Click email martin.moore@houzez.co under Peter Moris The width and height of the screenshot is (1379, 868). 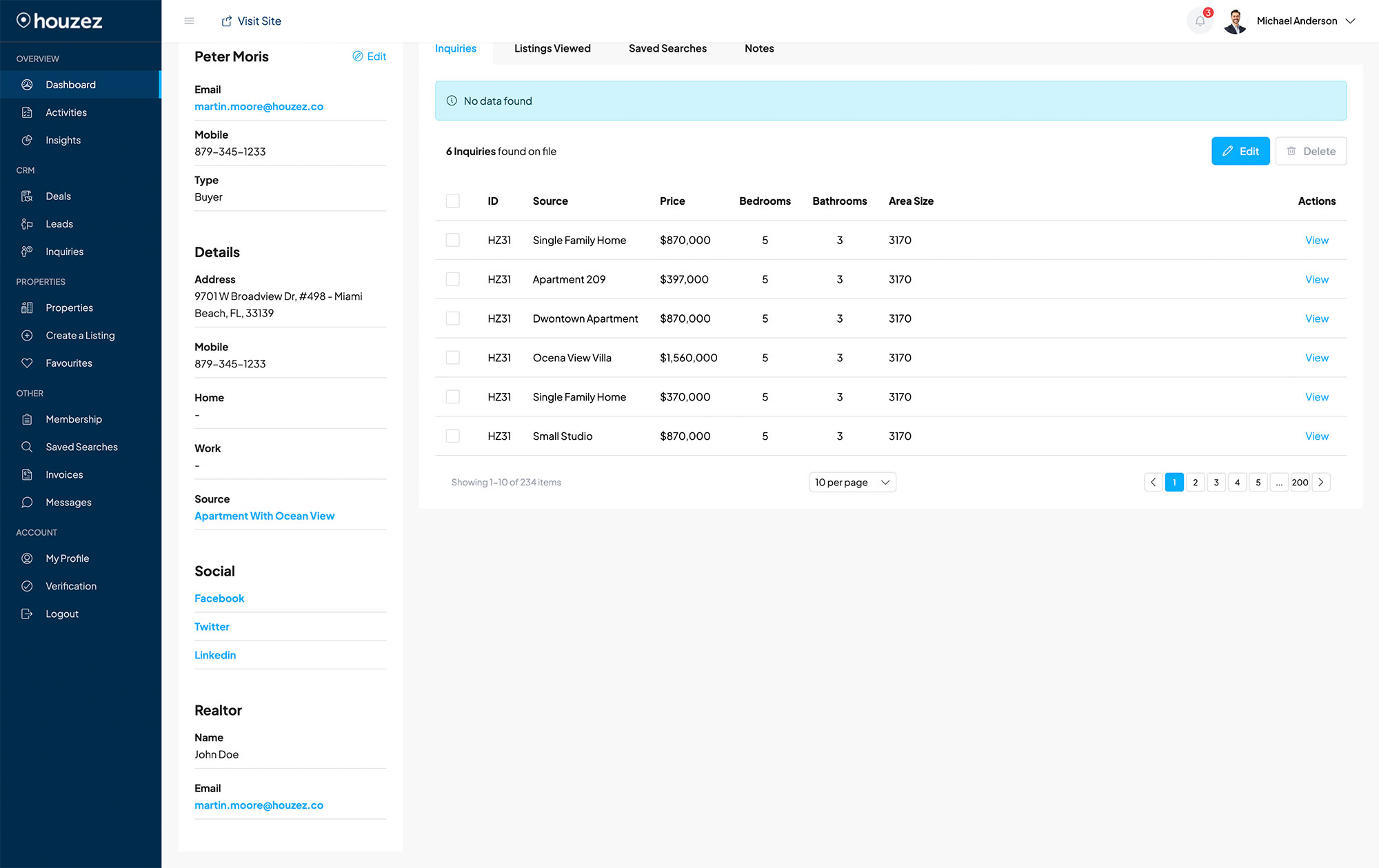[x=259, y=107]
